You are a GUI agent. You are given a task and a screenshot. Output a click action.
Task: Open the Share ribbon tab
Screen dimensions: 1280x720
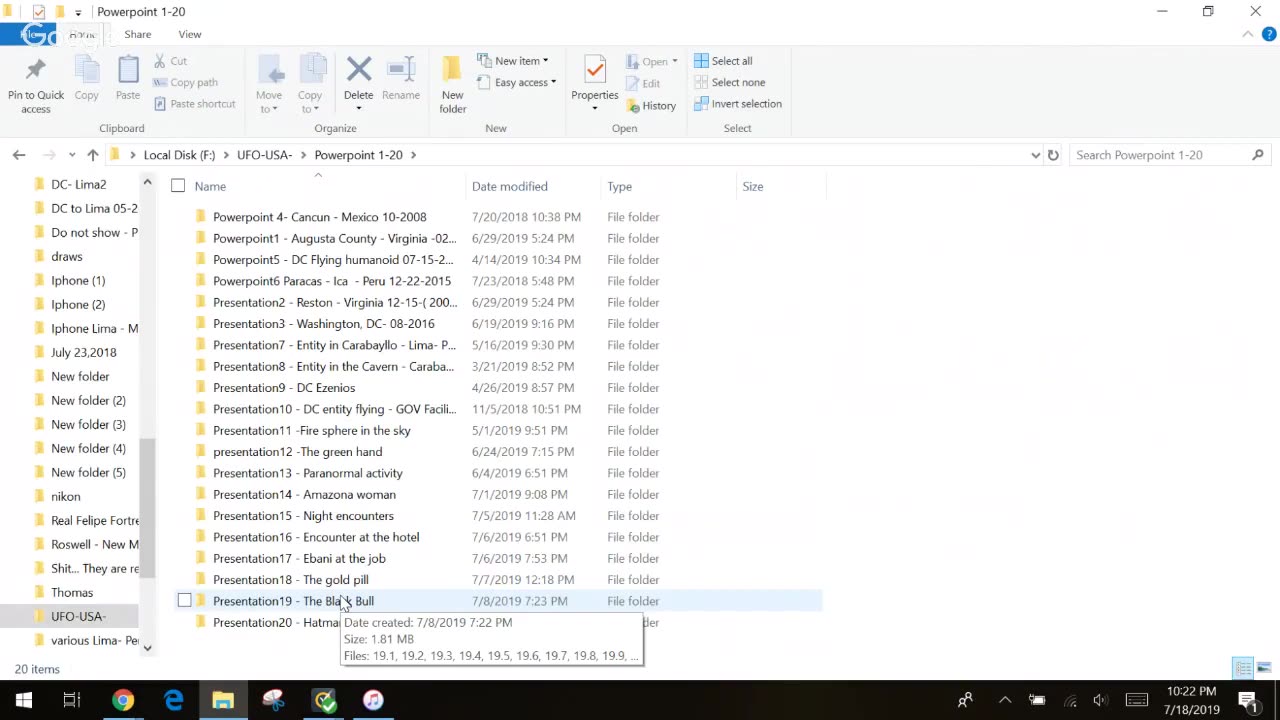pyautogui.click(x=138, y=34)
